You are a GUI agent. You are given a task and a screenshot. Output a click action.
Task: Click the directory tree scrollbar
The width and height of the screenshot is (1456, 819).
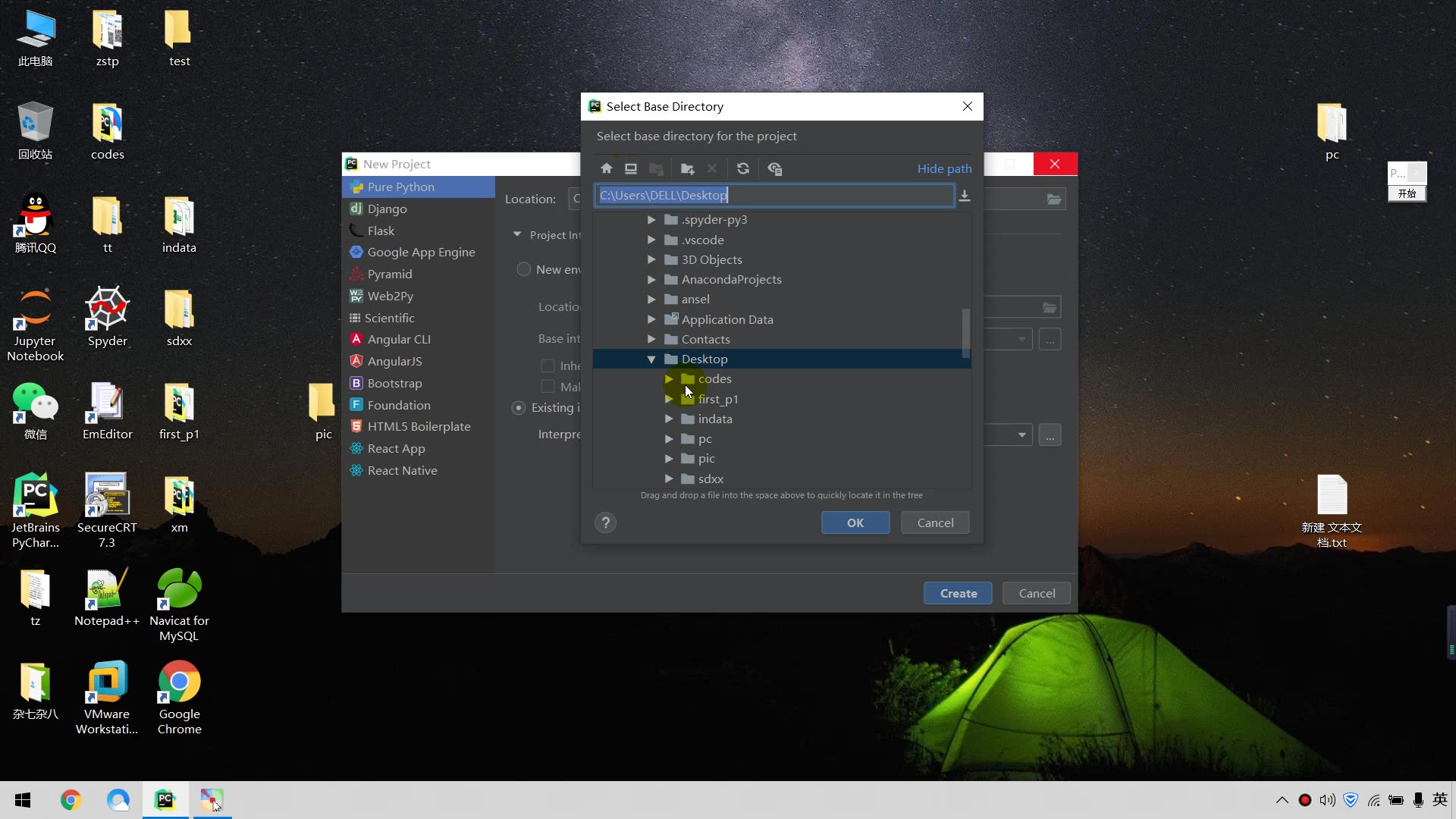click(x=965, y=332)
